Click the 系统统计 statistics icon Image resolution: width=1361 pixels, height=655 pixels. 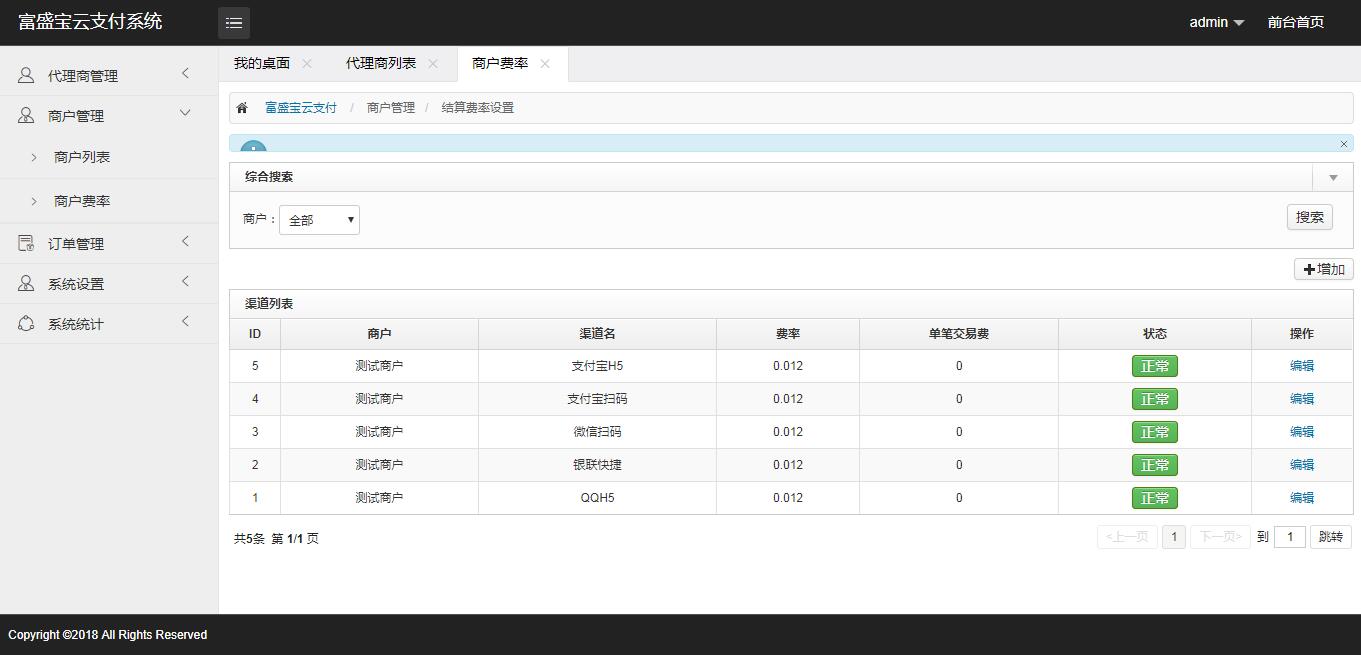point(23,323)
